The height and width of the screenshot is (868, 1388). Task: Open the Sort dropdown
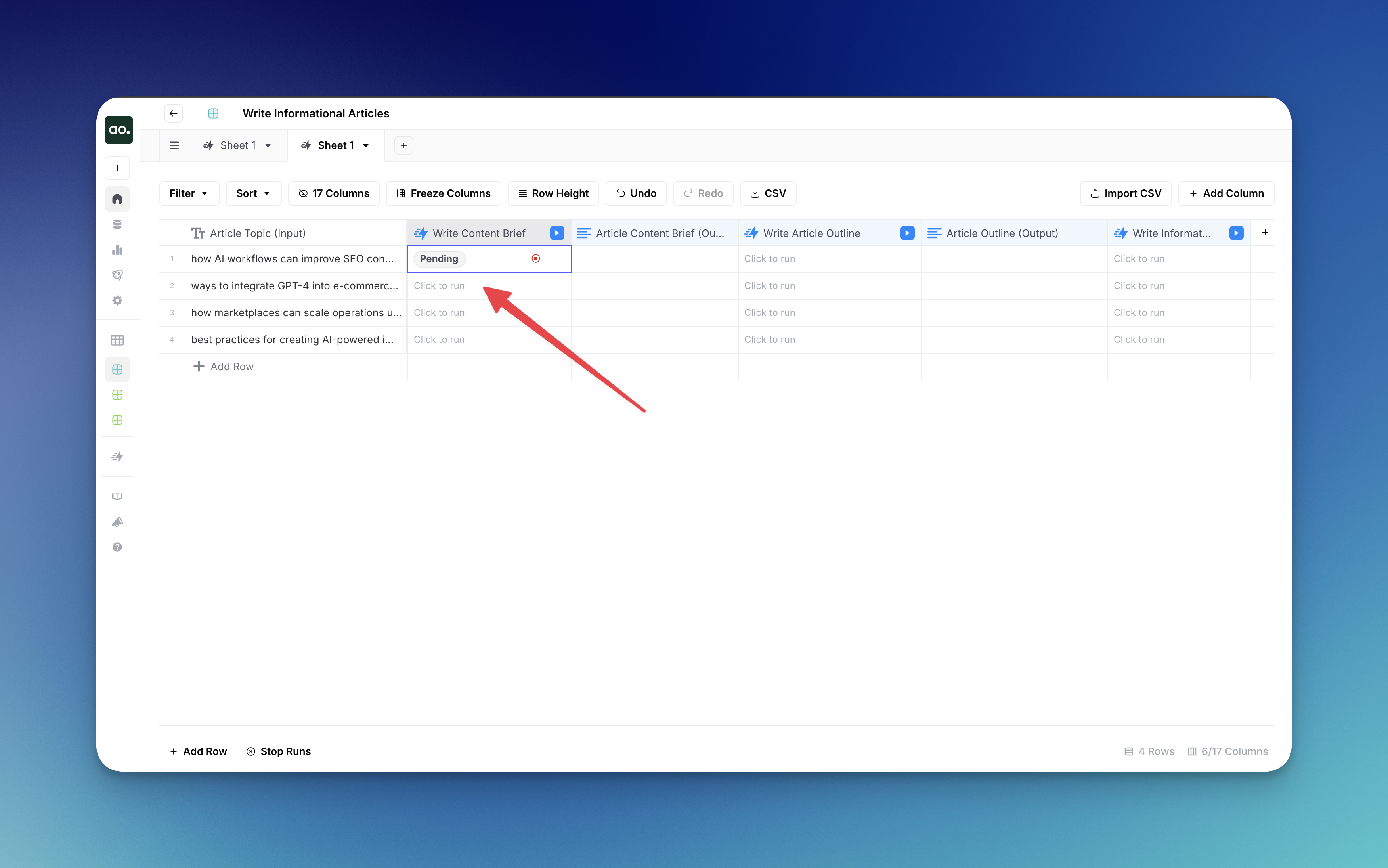pos(253,193)
